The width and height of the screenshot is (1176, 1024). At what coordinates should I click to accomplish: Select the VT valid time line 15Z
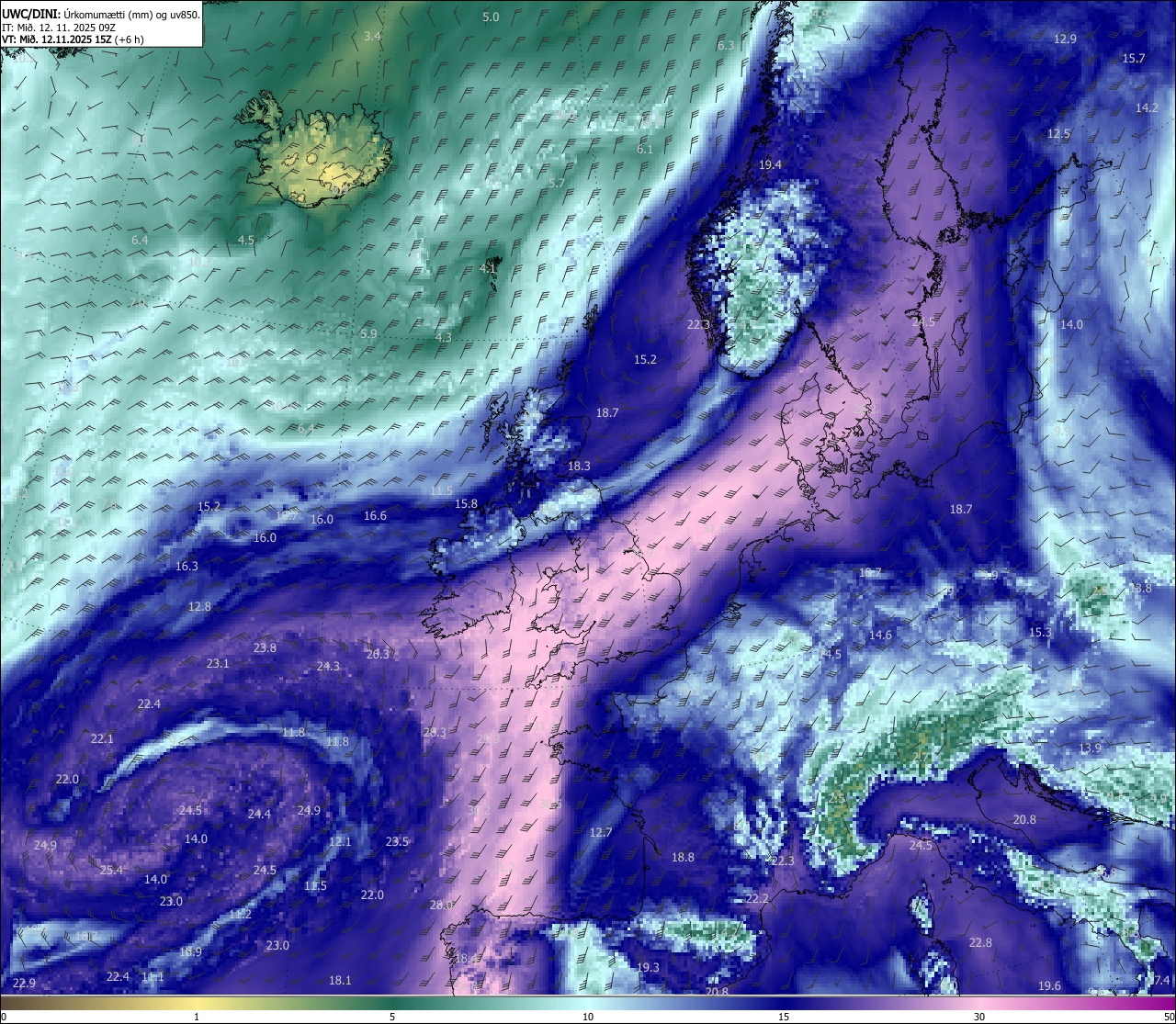click(x=73, y=39)
